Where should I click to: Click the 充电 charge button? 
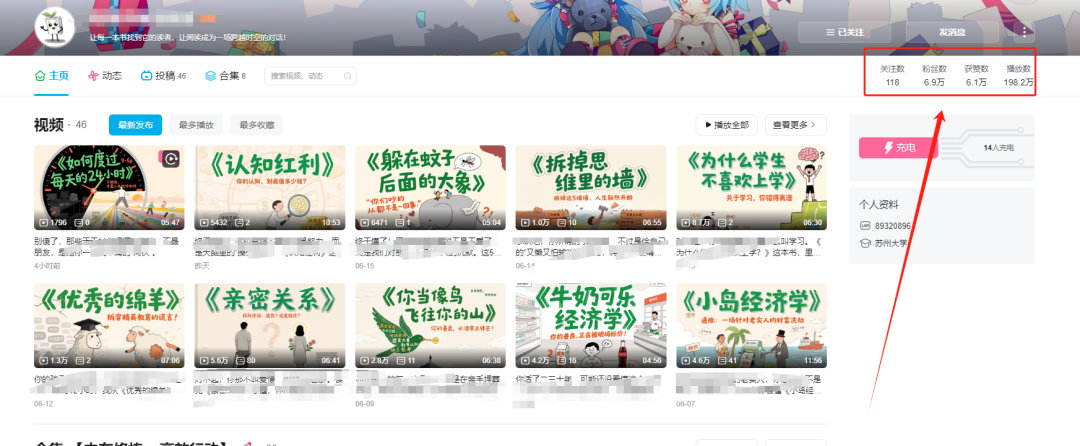point(898,147)
